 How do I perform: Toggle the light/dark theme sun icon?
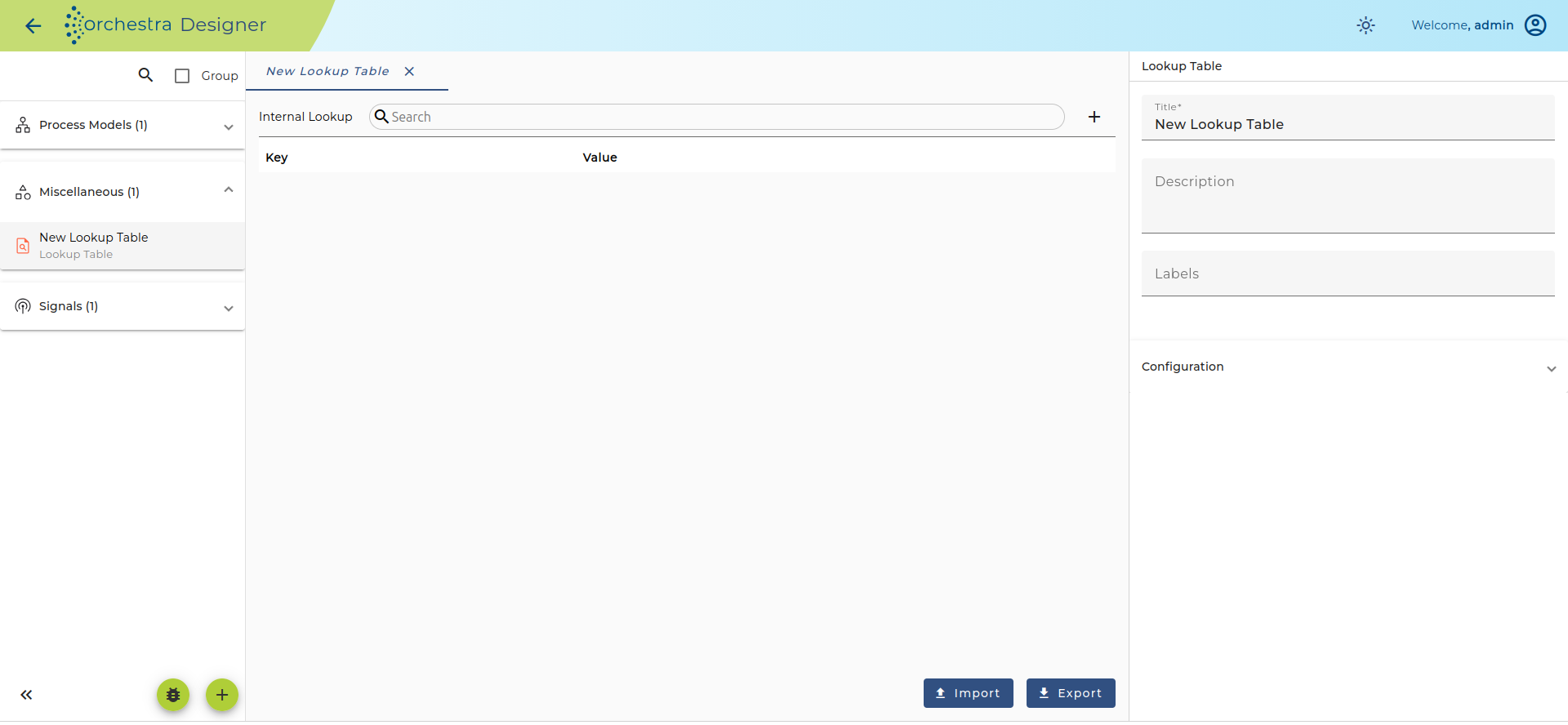tap(1365, 25)
